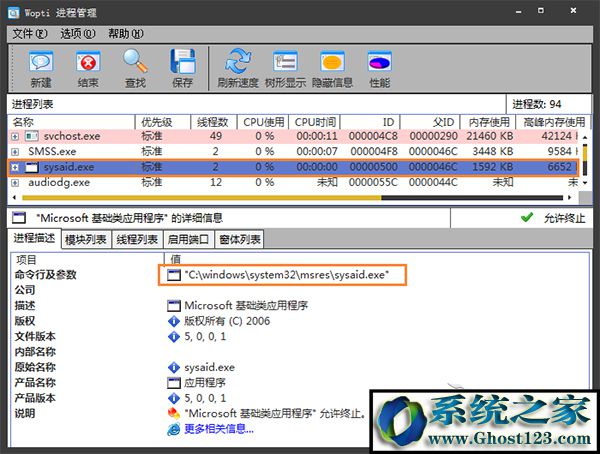600x454 pixels.
Task: Sort by the 高峰内存使用 column header
Action: [x=552, y=122]
